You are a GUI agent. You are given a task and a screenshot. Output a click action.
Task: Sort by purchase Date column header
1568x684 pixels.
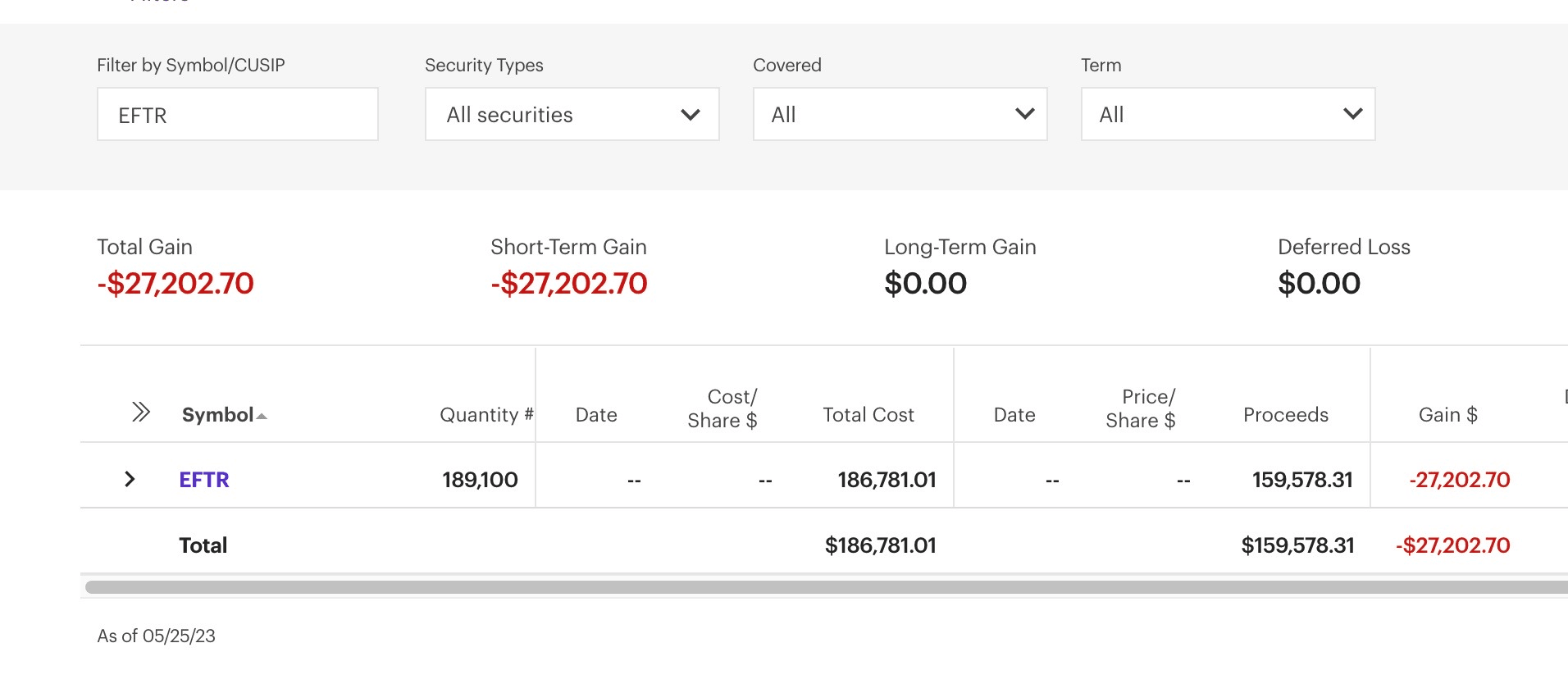596,415
